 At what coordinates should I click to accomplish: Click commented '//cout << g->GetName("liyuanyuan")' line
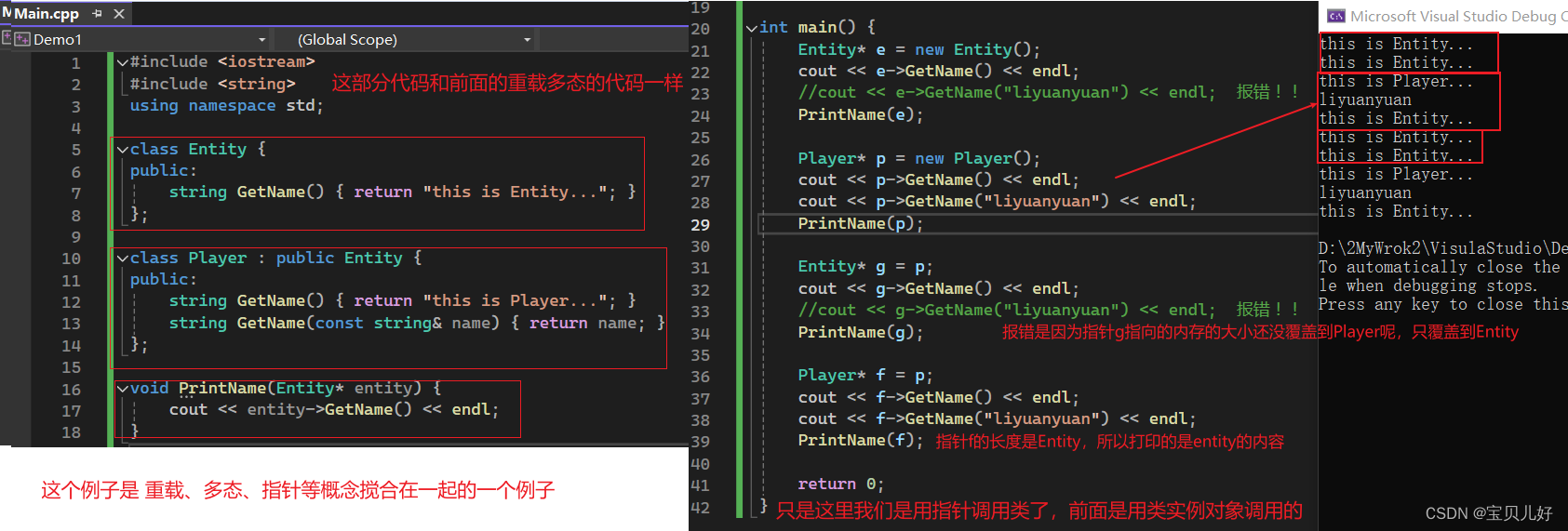[1007, 310]
